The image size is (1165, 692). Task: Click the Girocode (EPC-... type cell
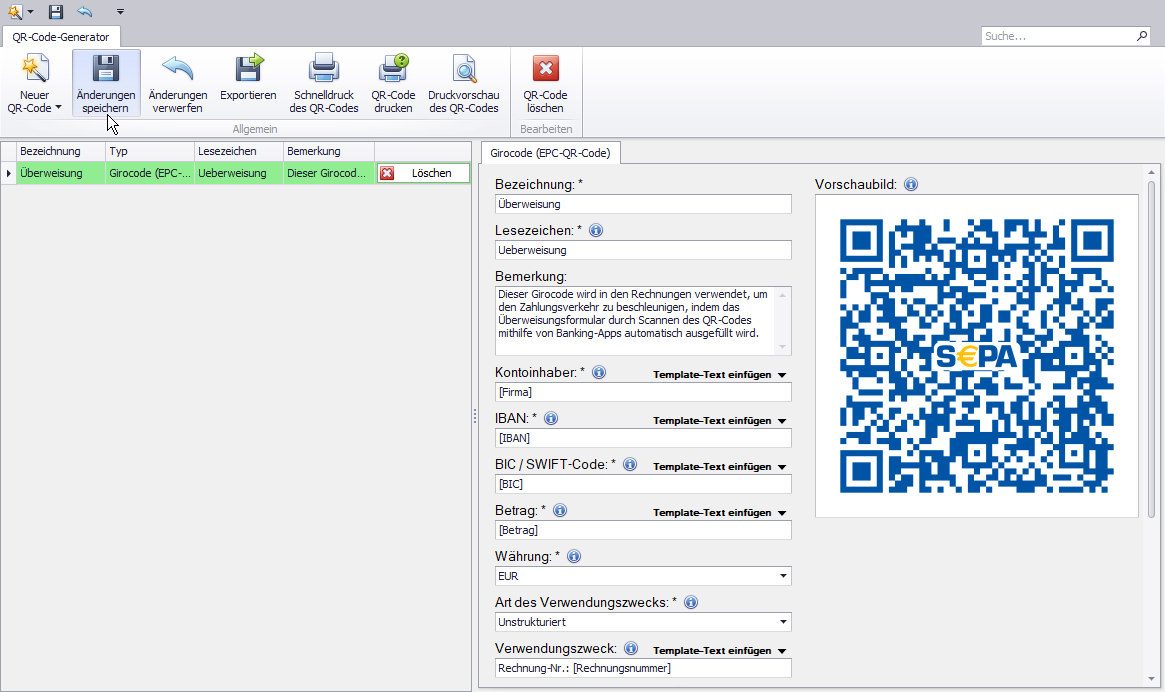150,173
